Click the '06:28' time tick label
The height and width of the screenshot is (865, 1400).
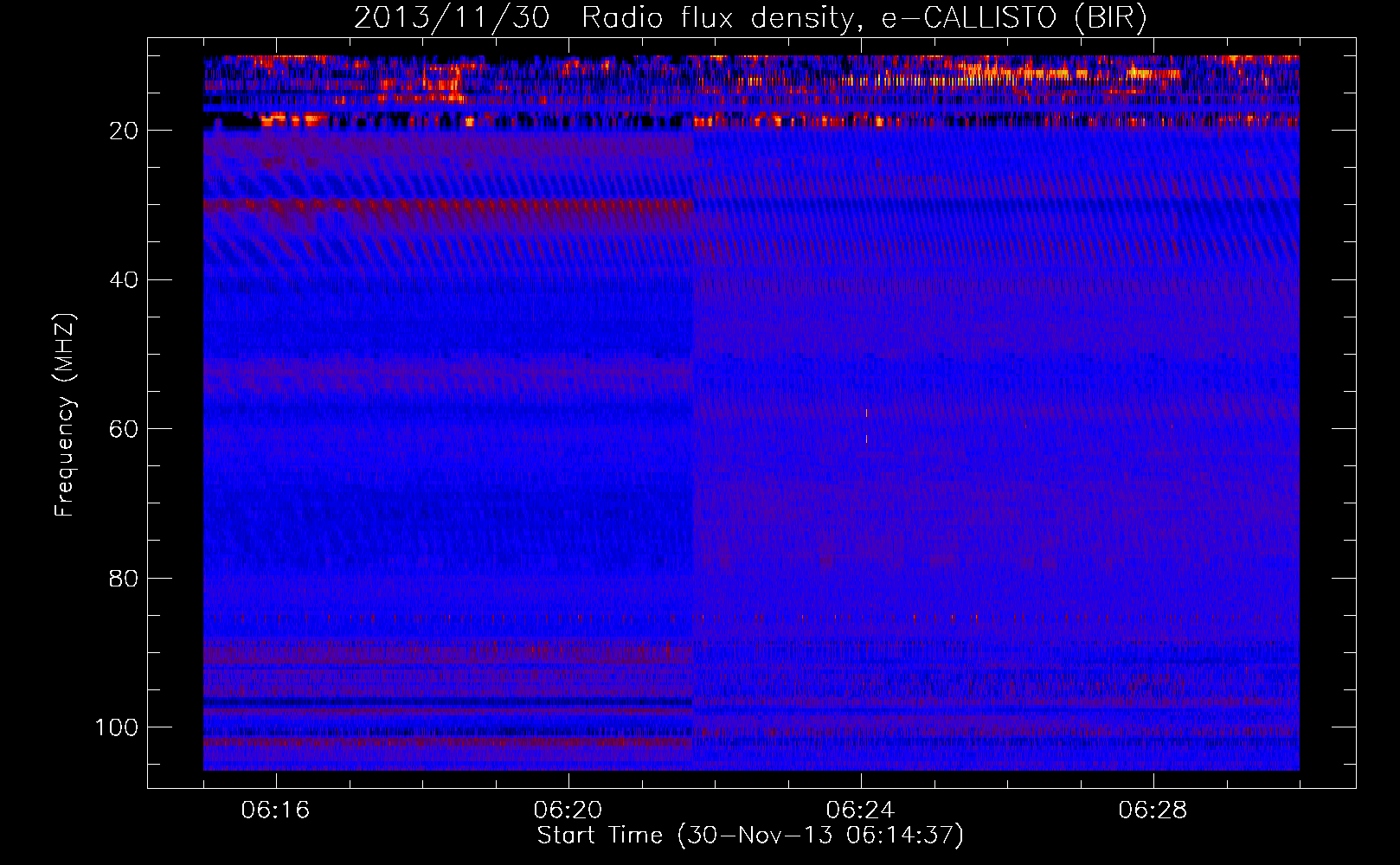(x=1153, y=811)
